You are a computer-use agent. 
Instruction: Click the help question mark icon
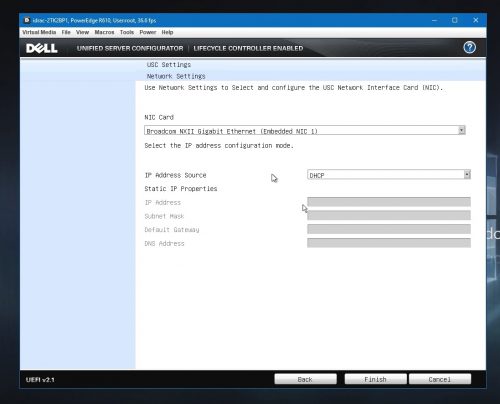[469, 48]
